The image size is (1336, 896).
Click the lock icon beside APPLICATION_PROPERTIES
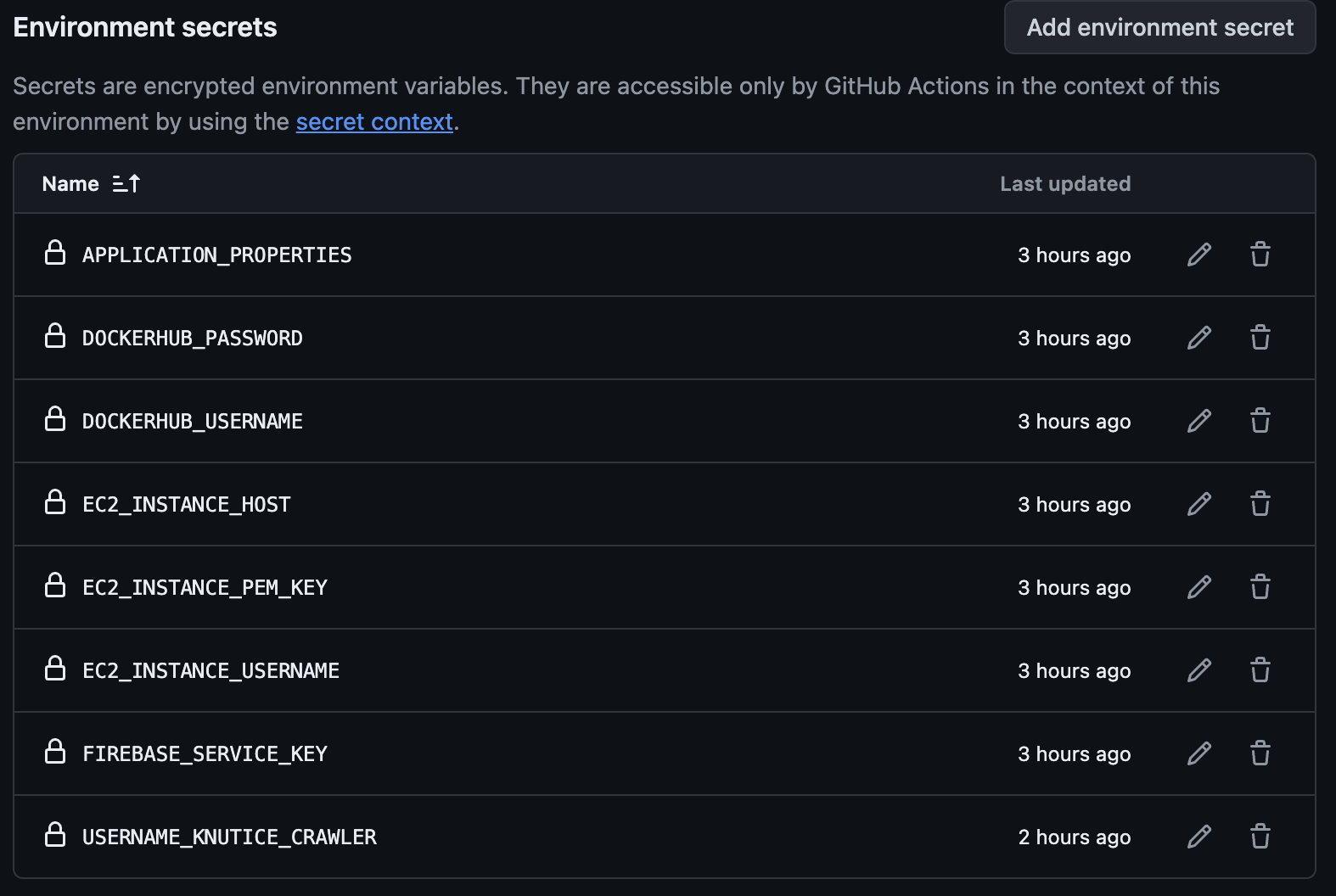(55, 253)
